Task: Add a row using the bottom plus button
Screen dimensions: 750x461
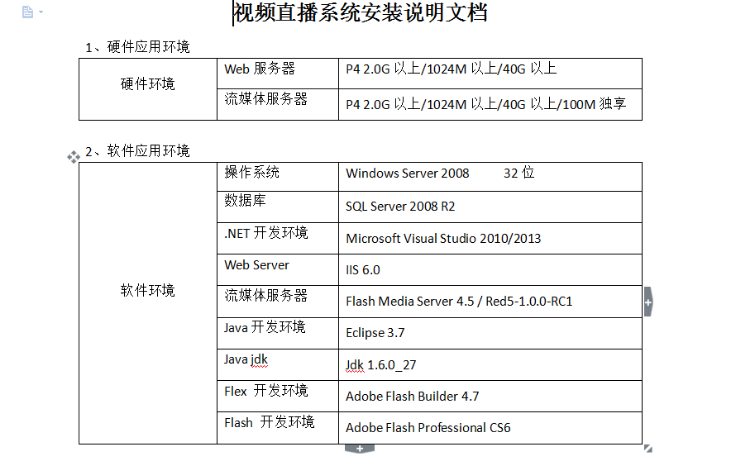Action: [x=360, y=449]
